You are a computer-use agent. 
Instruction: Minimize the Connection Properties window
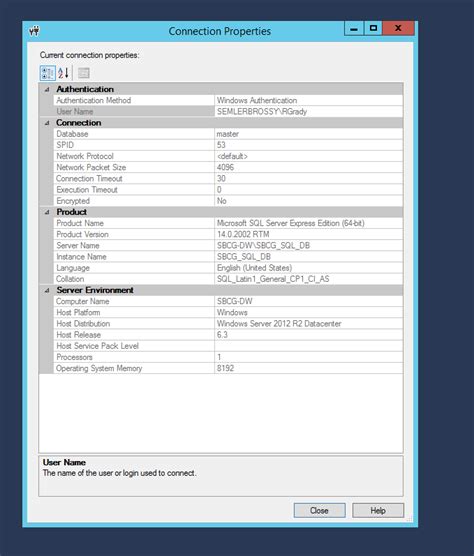(x=354, y=28)
